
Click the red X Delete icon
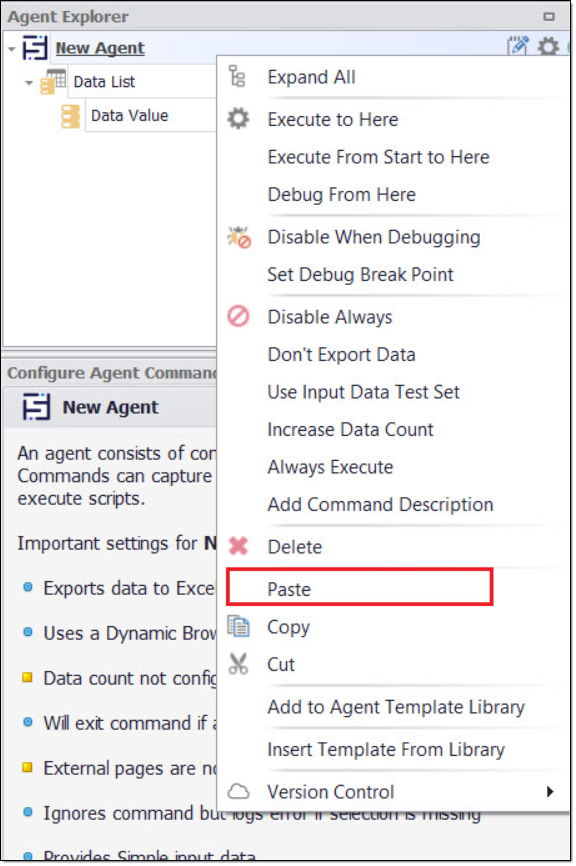(239, 546)
